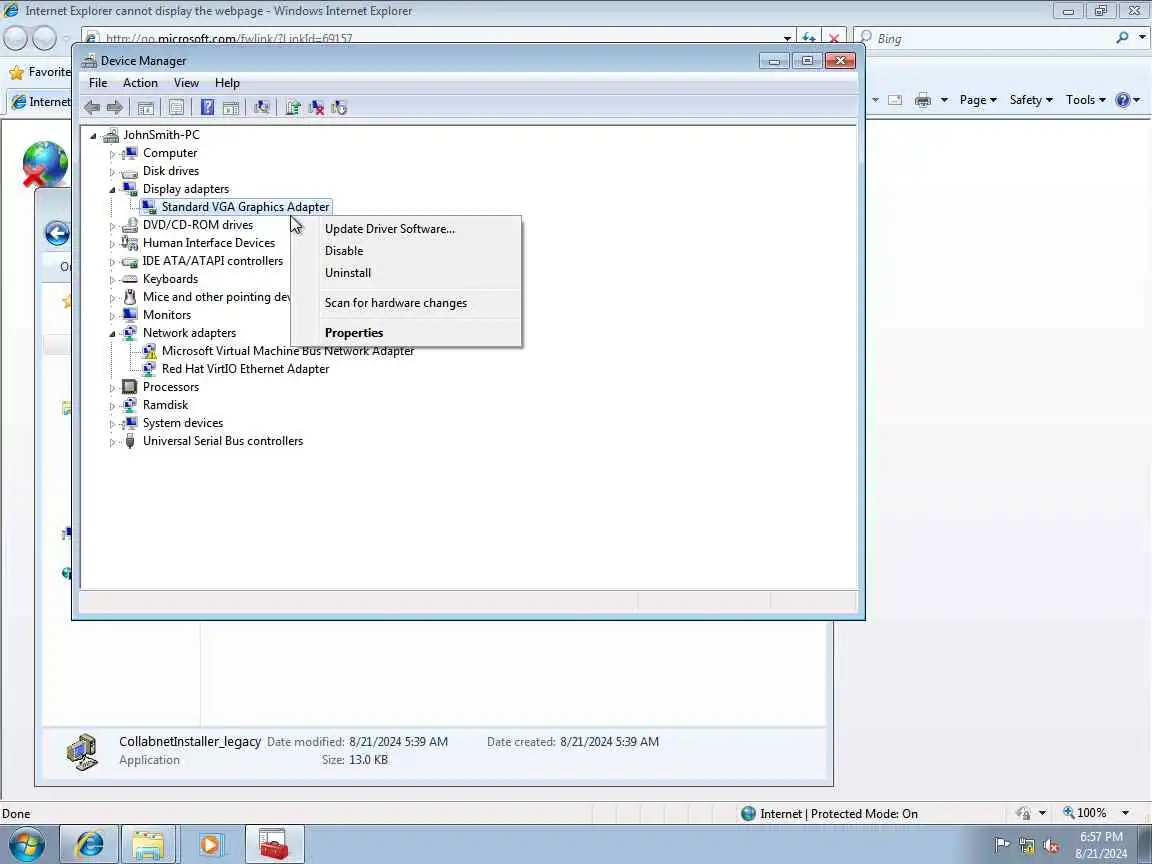Select IDE ATA/ATAPI controllers tree item
Screen dimensions: 1152x864
(212, 261)
